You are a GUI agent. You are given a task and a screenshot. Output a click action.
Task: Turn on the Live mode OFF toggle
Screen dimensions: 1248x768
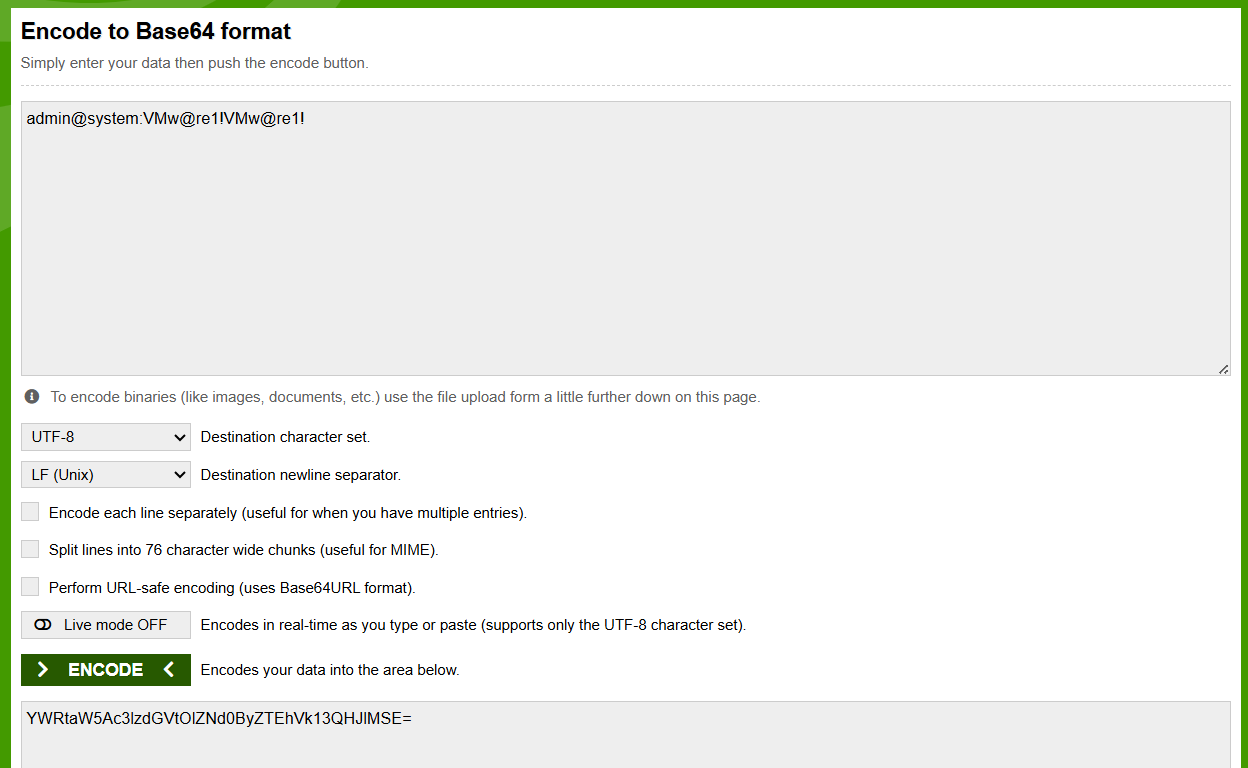pyautogui.click(x=106, y=625)
